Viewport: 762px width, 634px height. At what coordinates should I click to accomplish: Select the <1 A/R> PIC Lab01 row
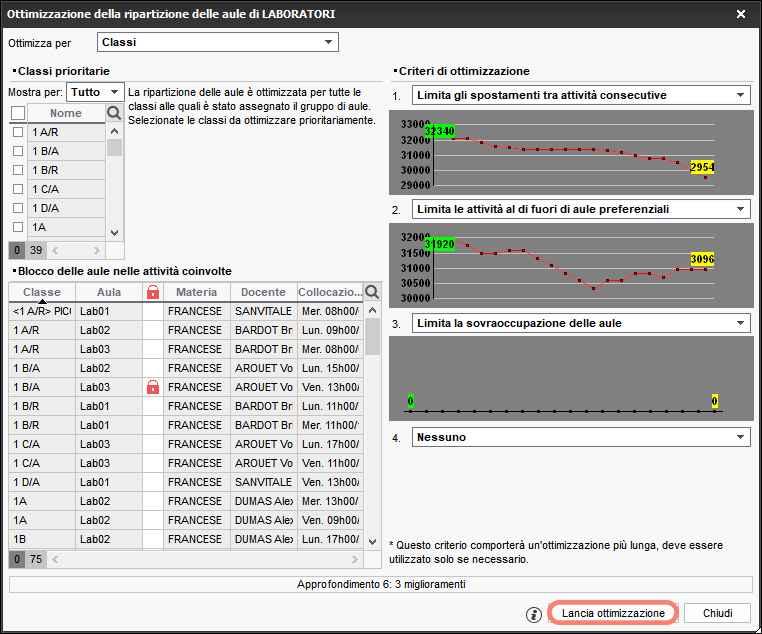[186, 311]
